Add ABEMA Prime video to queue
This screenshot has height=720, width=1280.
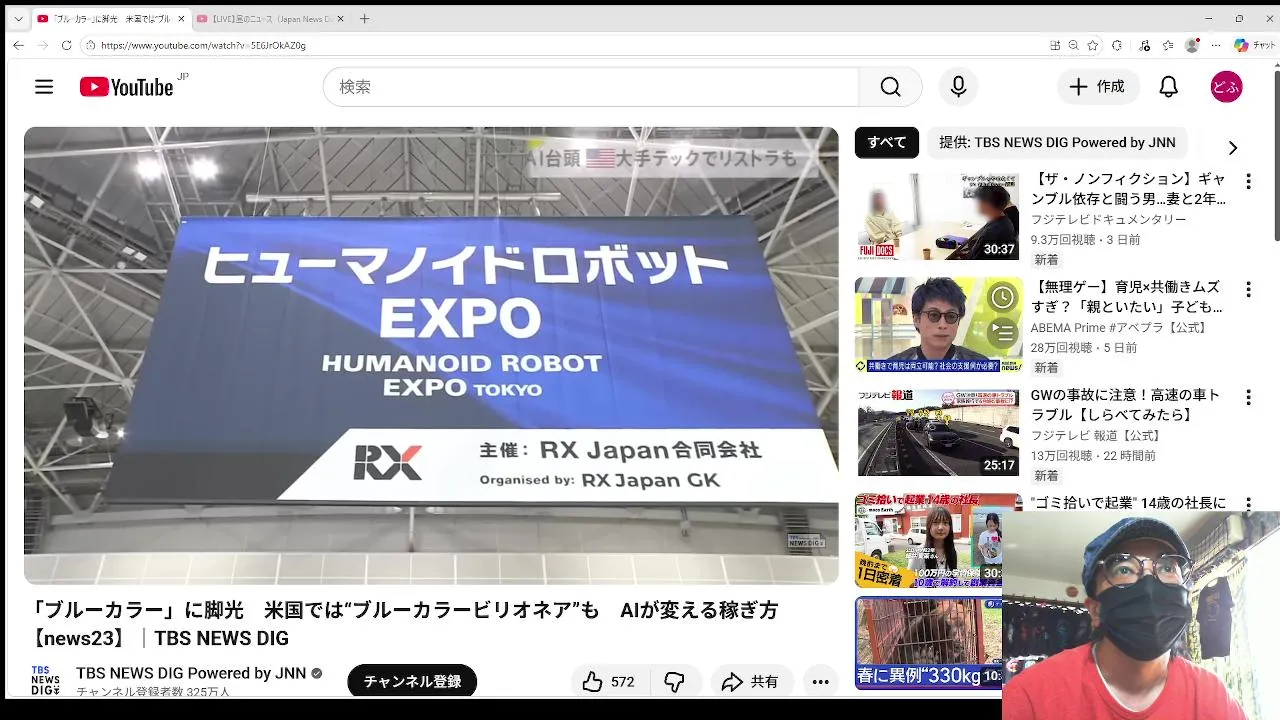point(1003,331)
